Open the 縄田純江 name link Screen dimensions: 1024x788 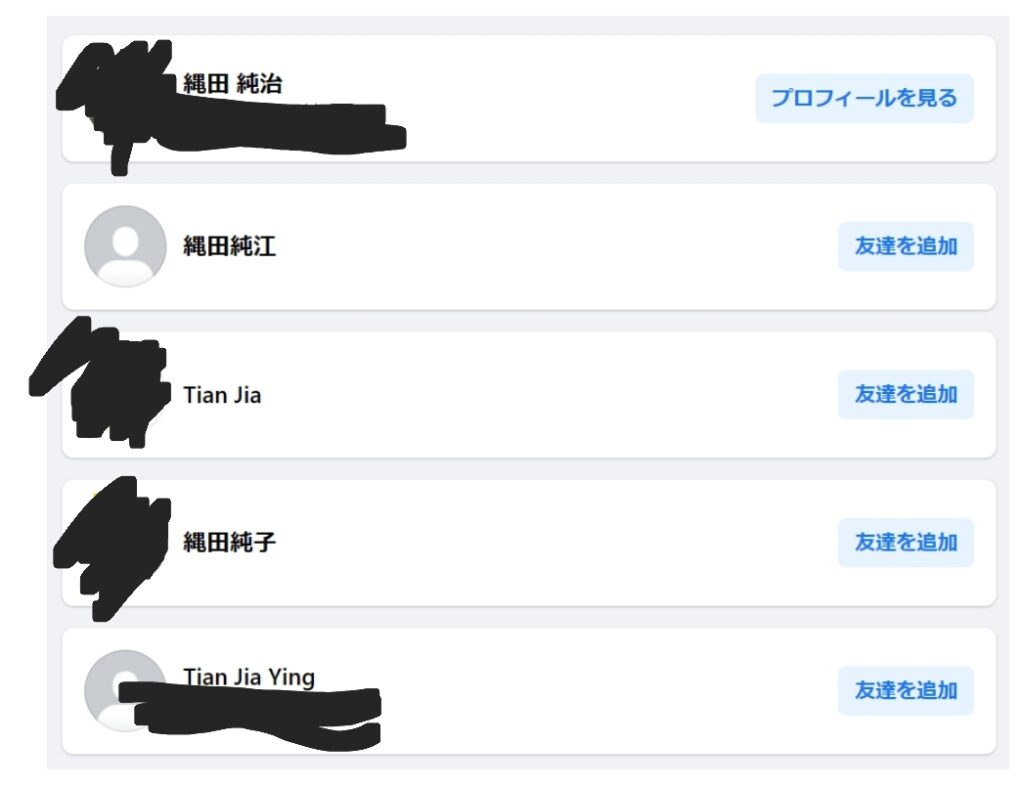(x=229, y=247)
